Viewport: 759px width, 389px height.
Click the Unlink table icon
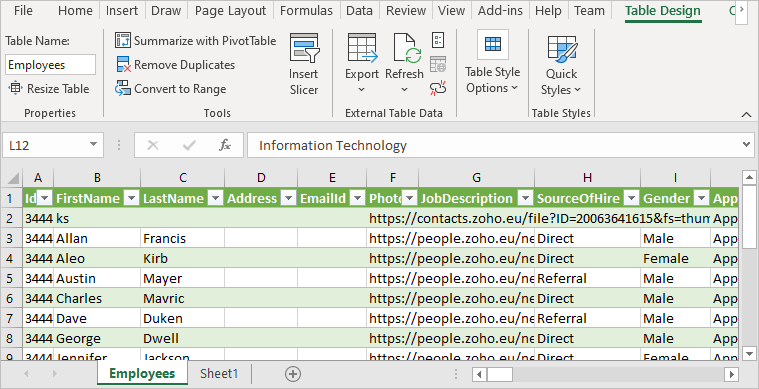[438, 88]
